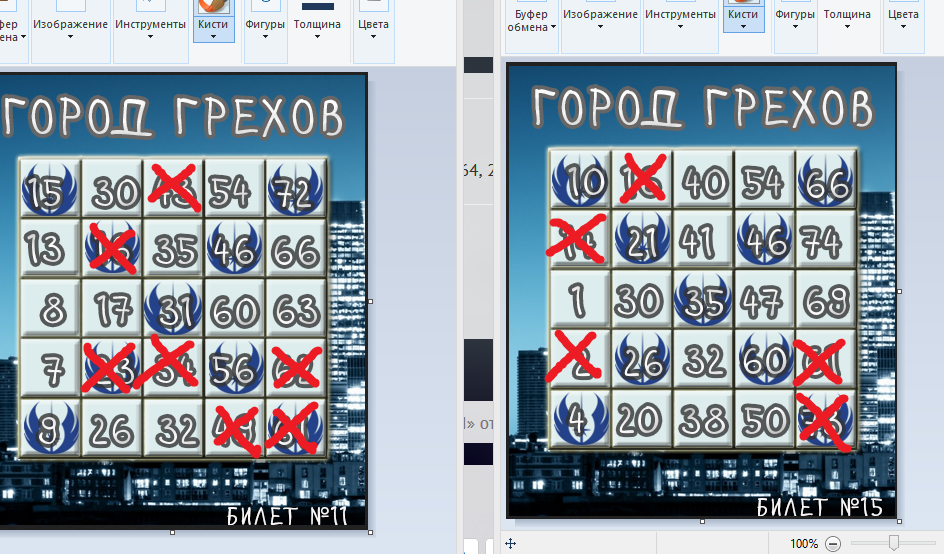Screen dimensions: 944x554
Task: Click the cursor position crosshair icon in status bar
Action: point(511,543)
